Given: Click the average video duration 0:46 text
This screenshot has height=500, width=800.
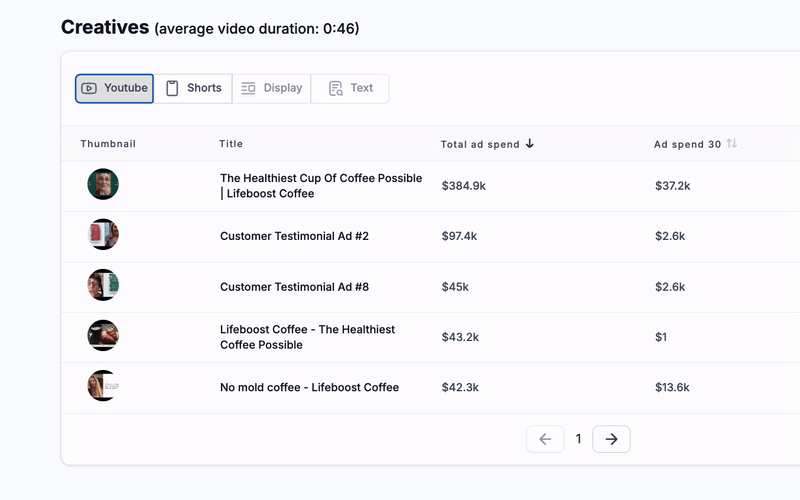Looking at the screenshot, I should pos(257,29).
